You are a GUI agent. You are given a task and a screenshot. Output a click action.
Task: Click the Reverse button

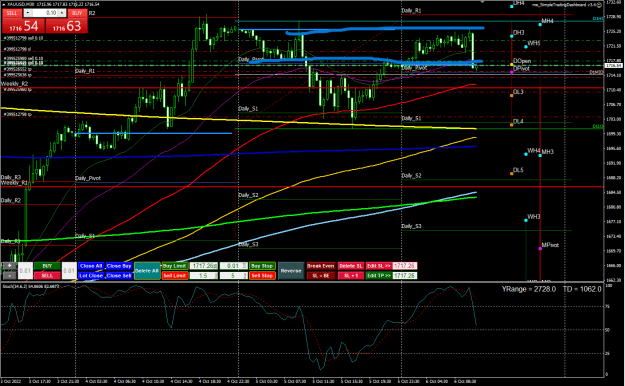click(291, 271)
